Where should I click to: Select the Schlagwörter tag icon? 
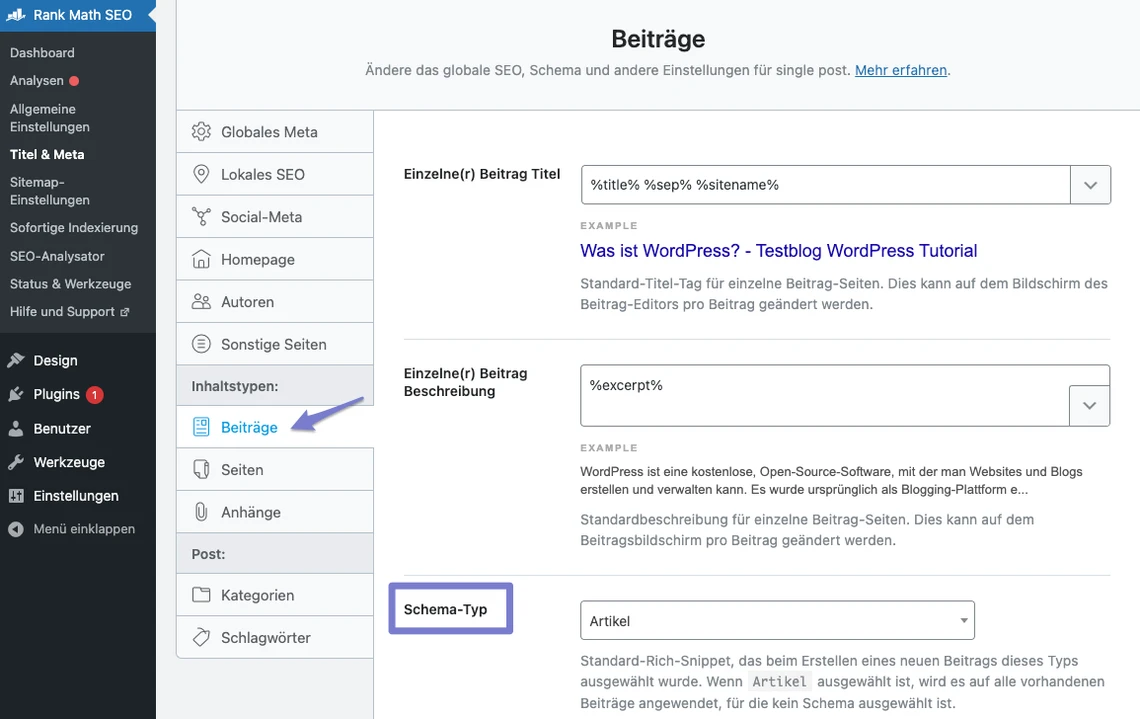pos(200,637)
